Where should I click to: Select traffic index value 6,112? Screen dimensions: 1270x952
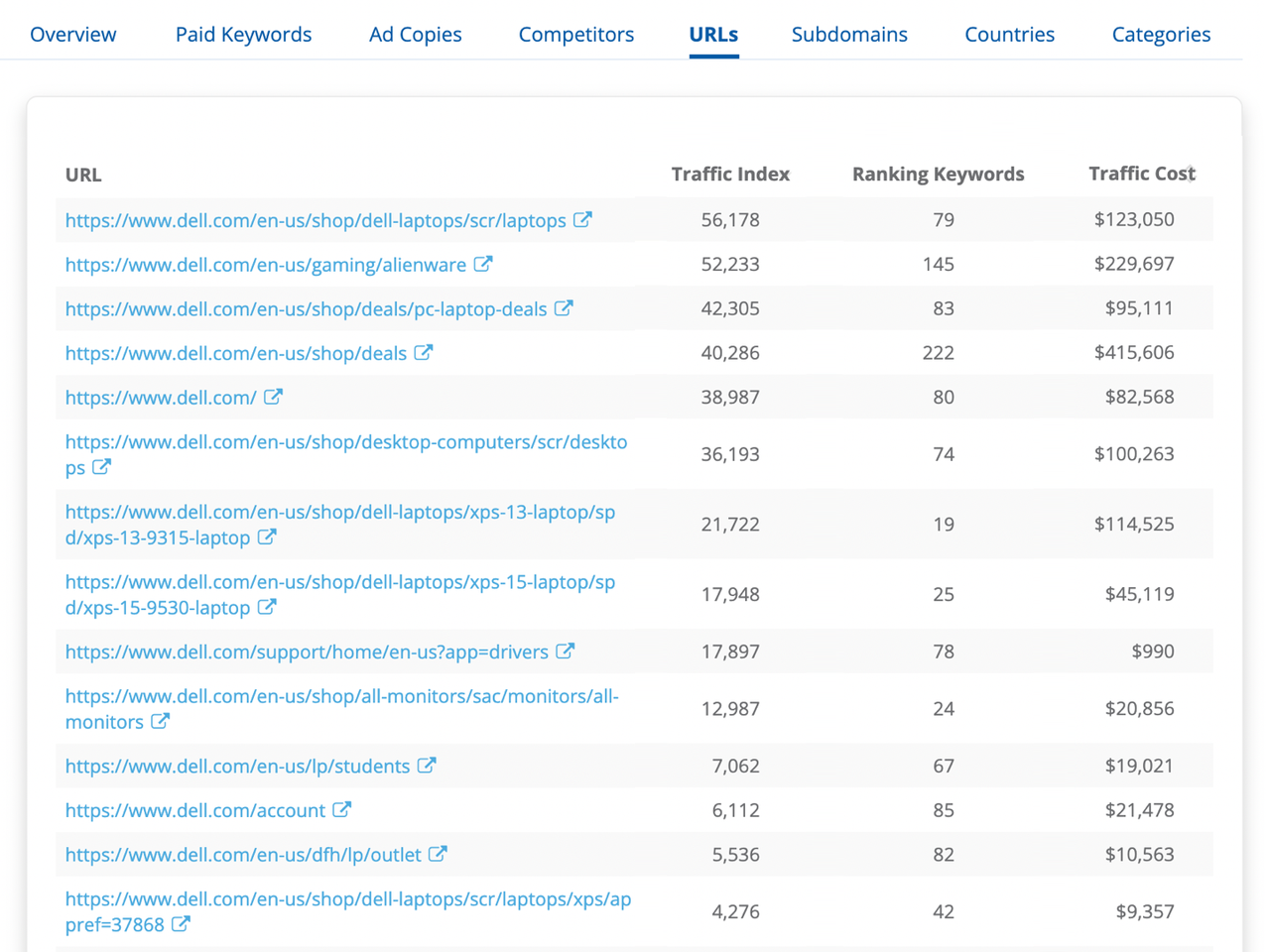(x=735, y=810)
